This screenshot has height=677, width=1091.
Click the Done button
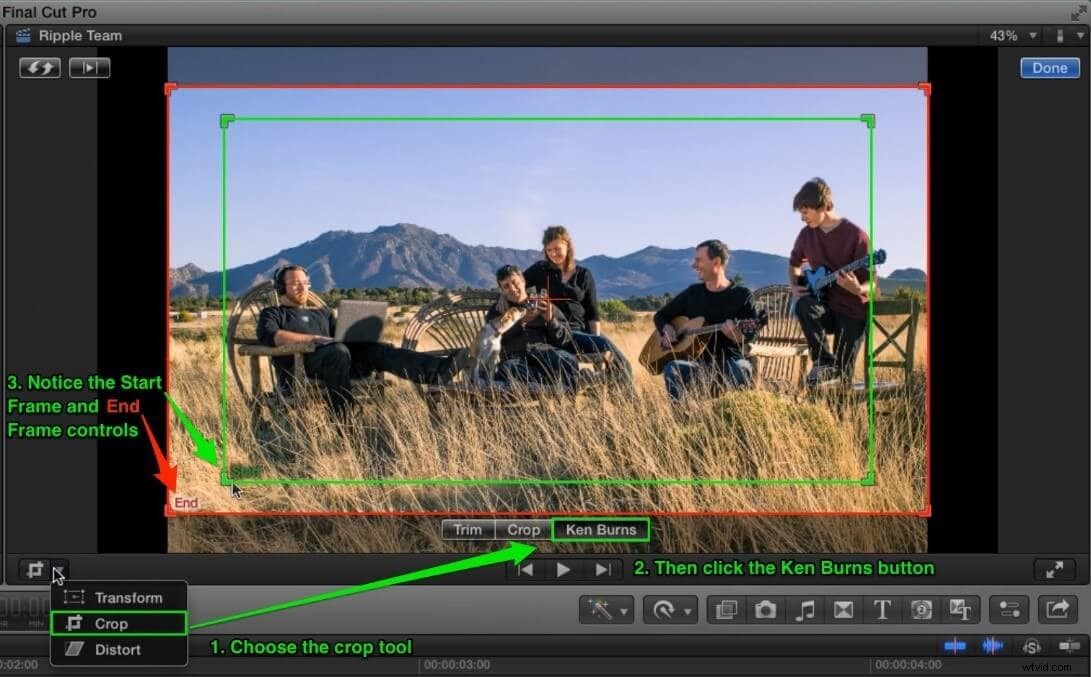click(x=1049, y=68)
